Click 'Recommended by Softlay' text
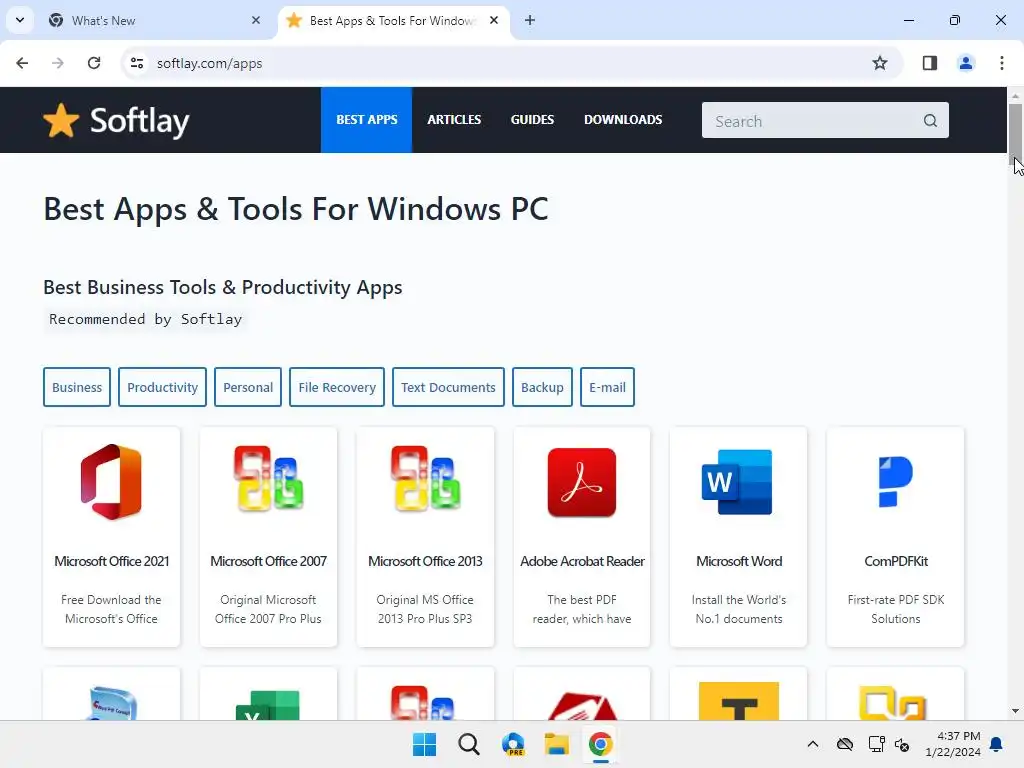The width and height of the screenshot is (1024, 768). (146, 319)
